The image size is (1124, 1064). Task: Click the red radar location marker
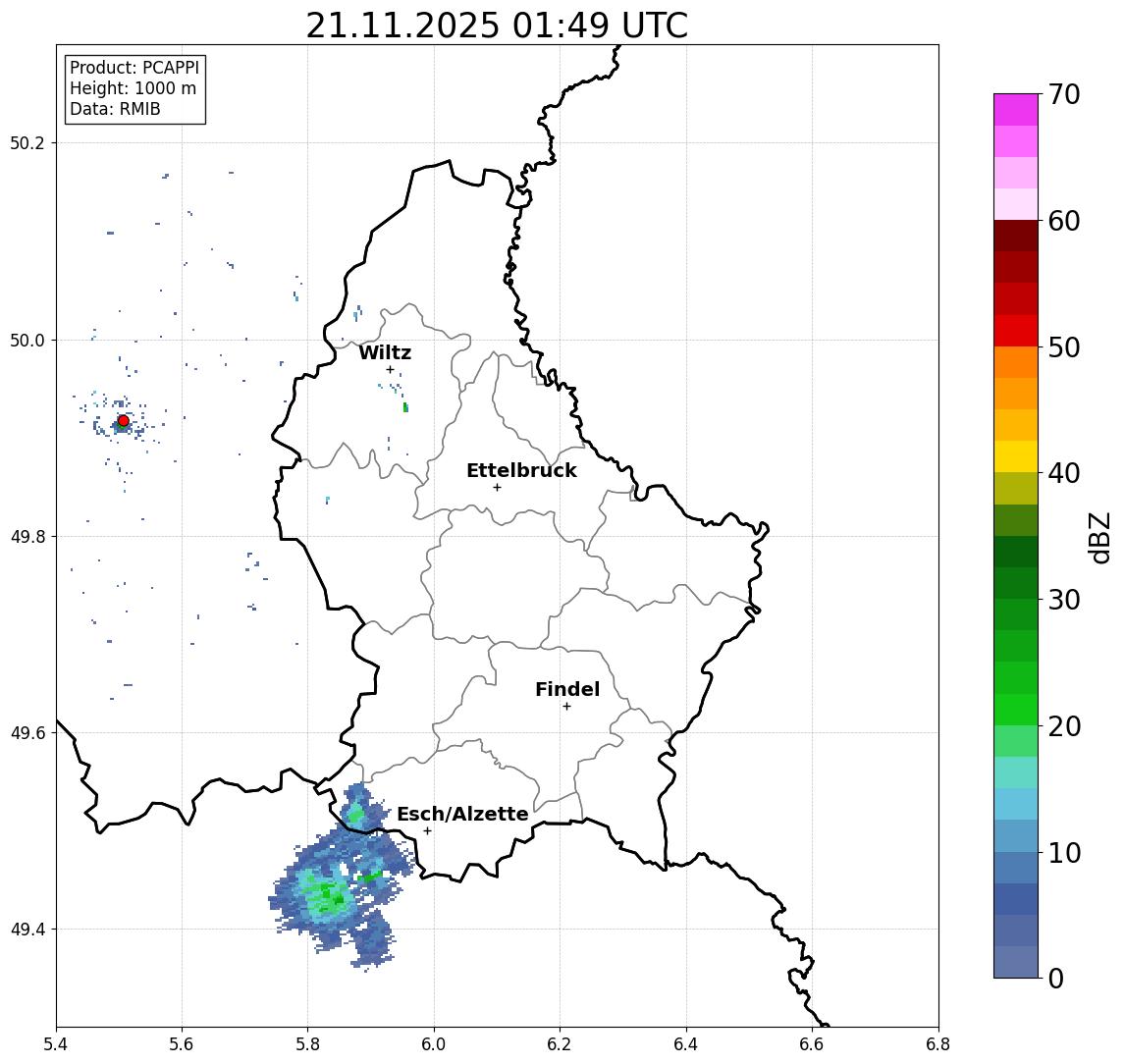click(x=124, y=421)
